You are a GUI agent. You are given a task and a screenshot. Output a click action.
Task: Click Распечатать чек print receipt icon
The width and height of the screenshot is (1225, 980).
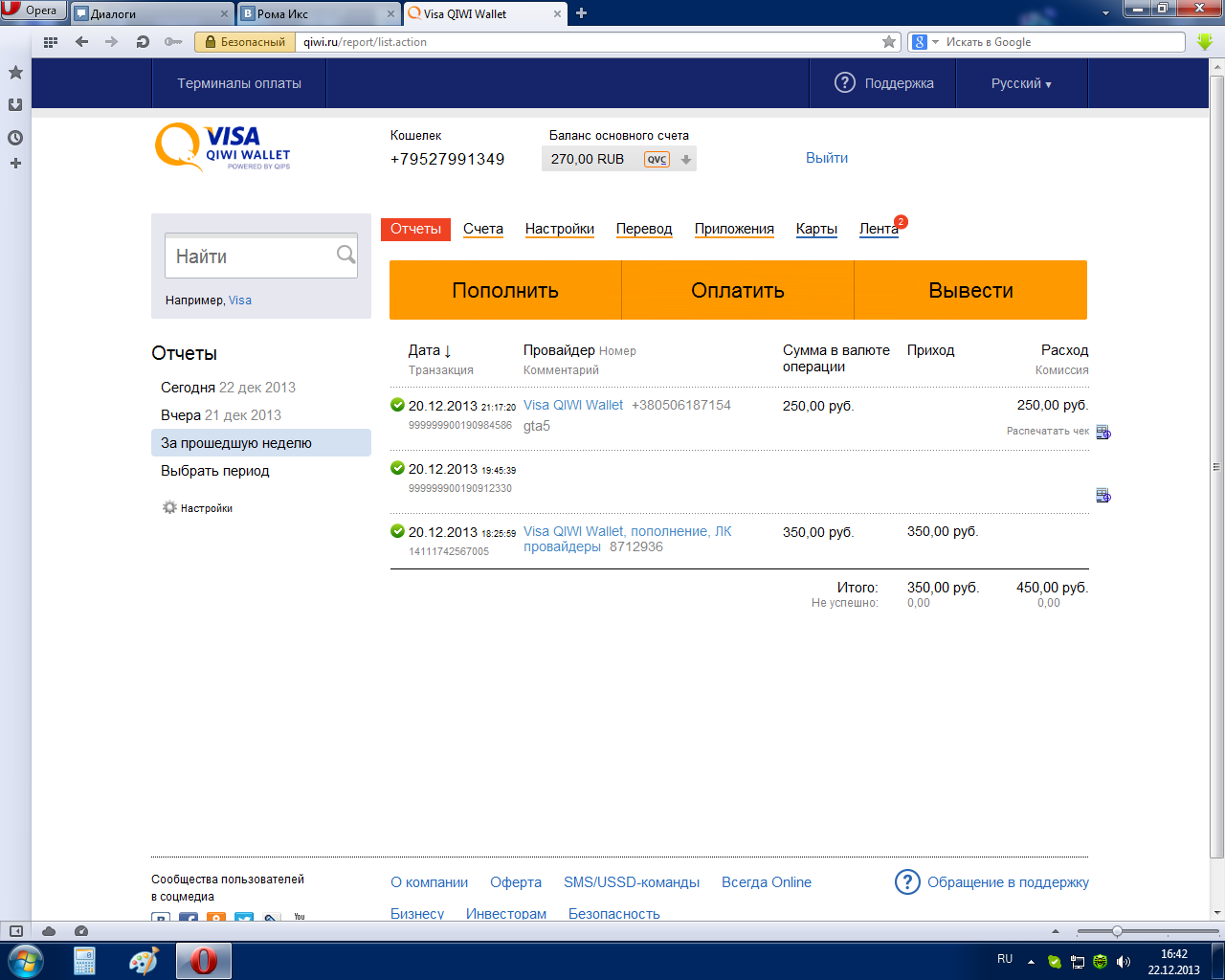[1102, 432]
